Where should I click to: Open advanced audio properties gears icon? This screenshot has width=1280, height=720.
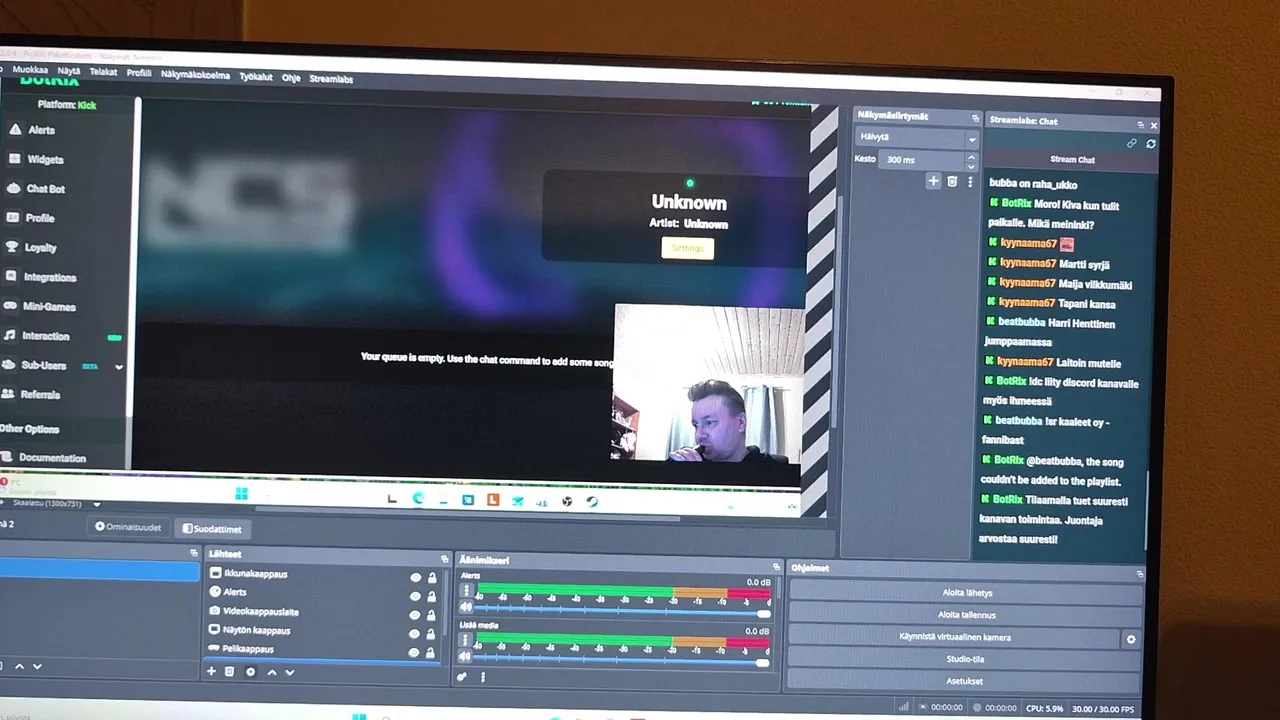pyautogui.click(x=462, y=677)
